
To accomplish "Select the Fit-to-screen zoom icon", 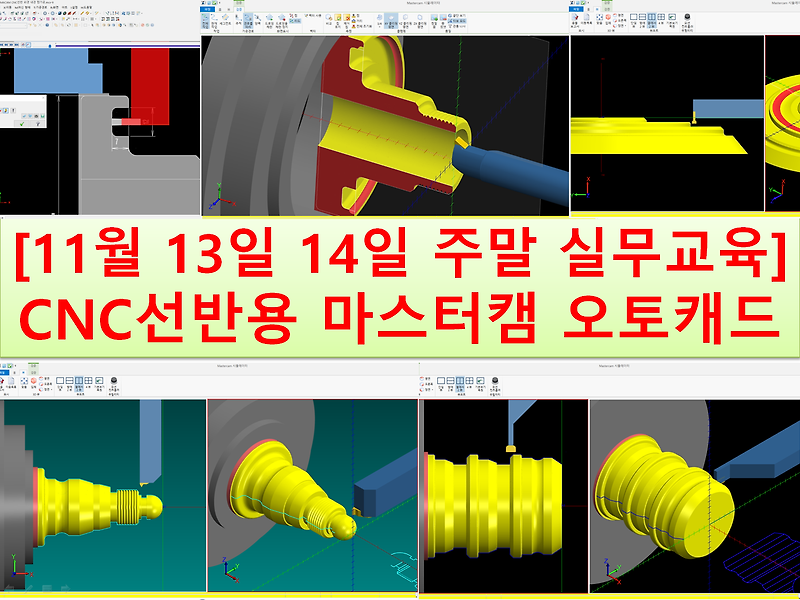I will tap(599, 17).
